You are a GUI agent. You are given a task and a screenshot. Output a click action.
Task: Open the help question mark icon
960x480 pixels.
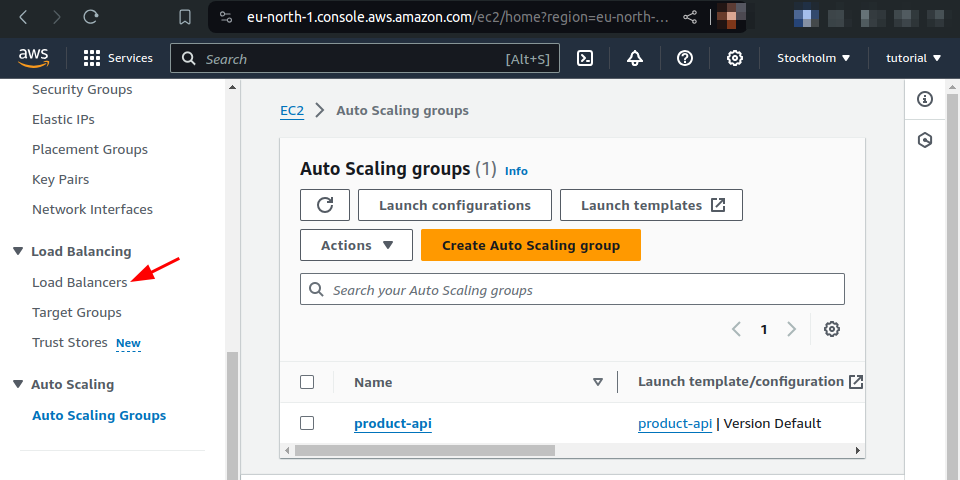[x=684, y=58]
